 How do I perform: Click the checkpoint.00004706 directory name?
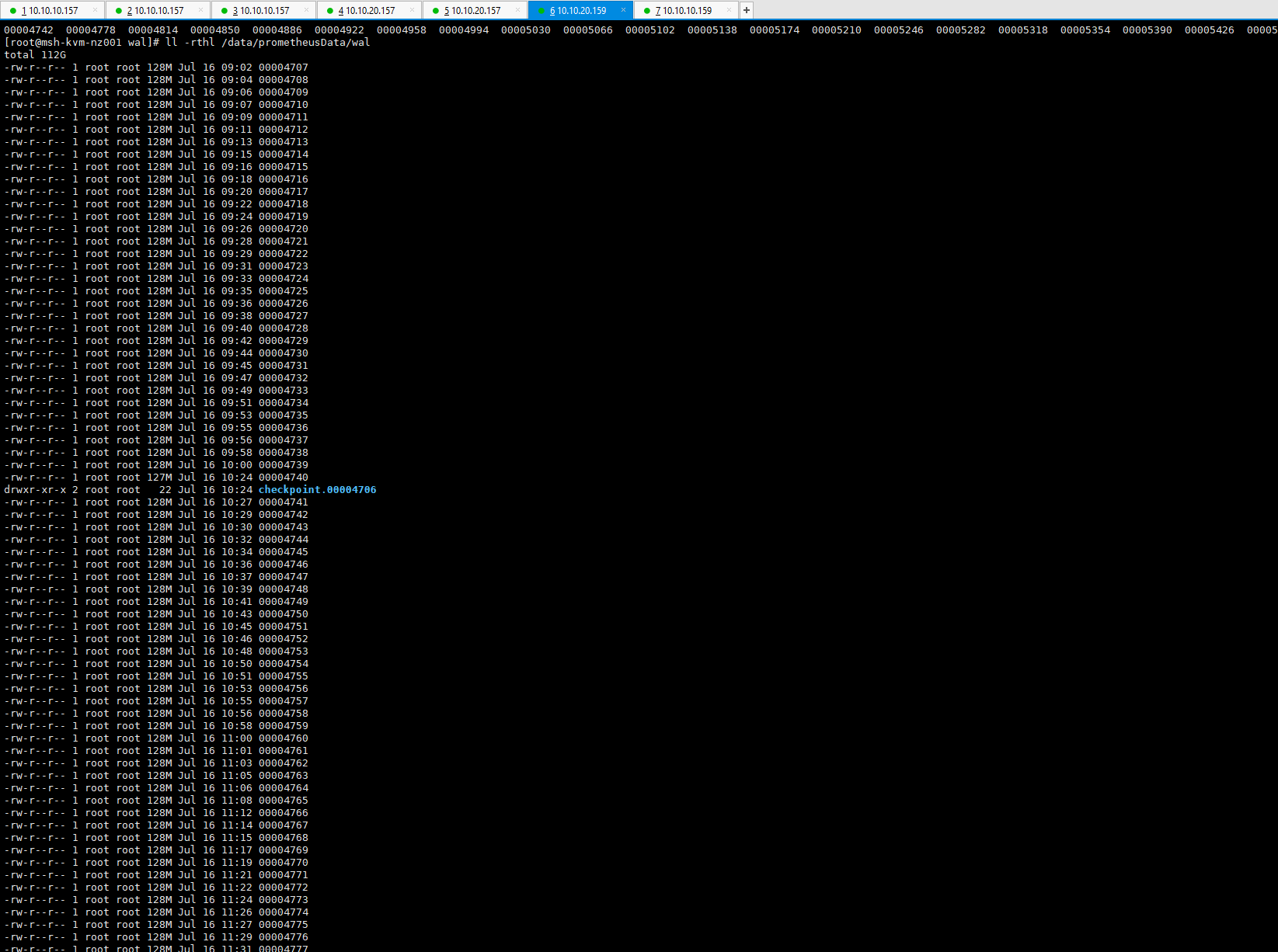[x=317, y=490]
